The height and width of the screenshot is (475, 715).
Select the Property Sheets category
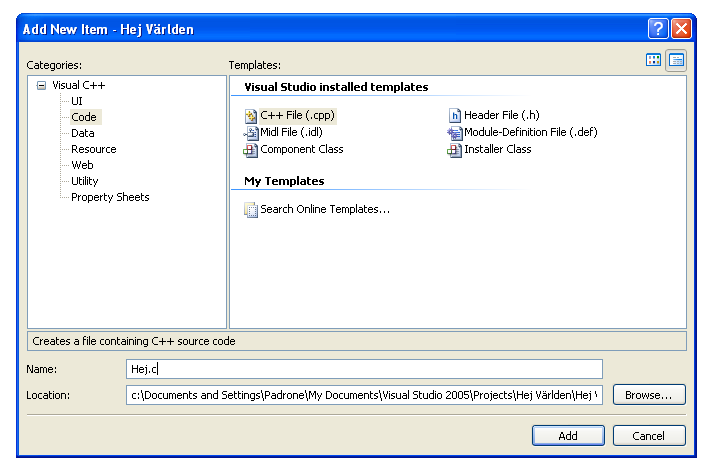point(110,197)
